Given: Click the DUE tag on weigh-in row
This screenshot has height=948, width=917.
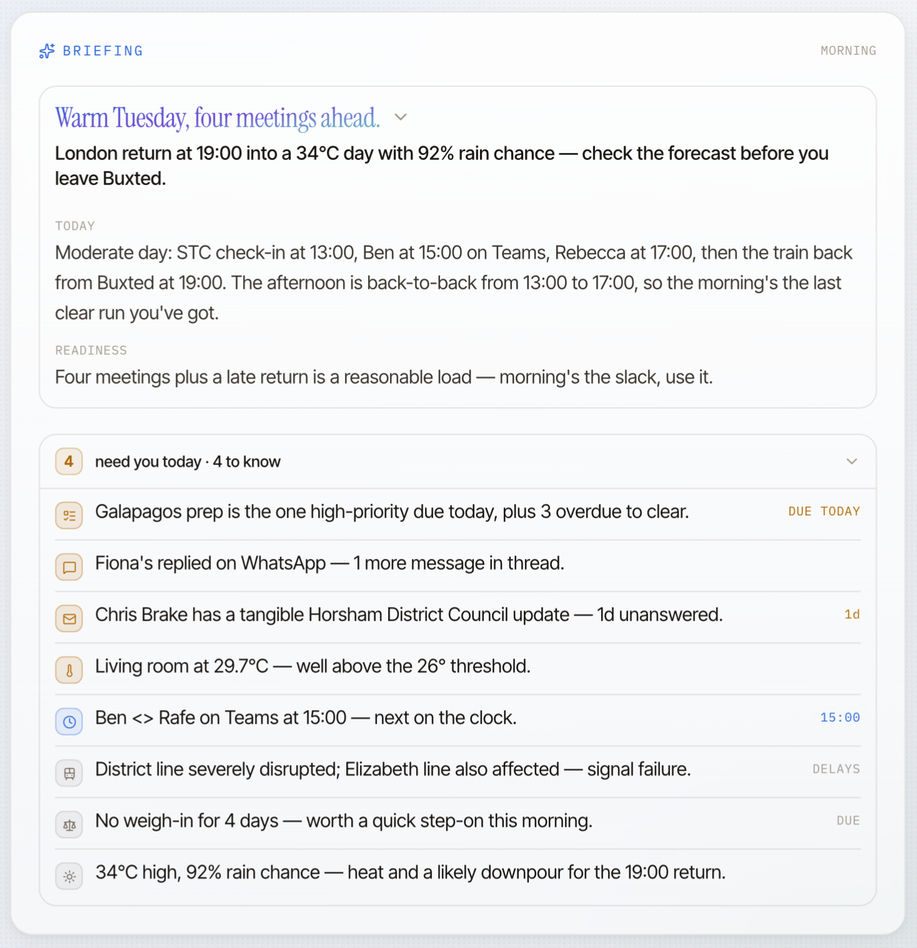Looking at the screenshot, I should click(848, 820).
